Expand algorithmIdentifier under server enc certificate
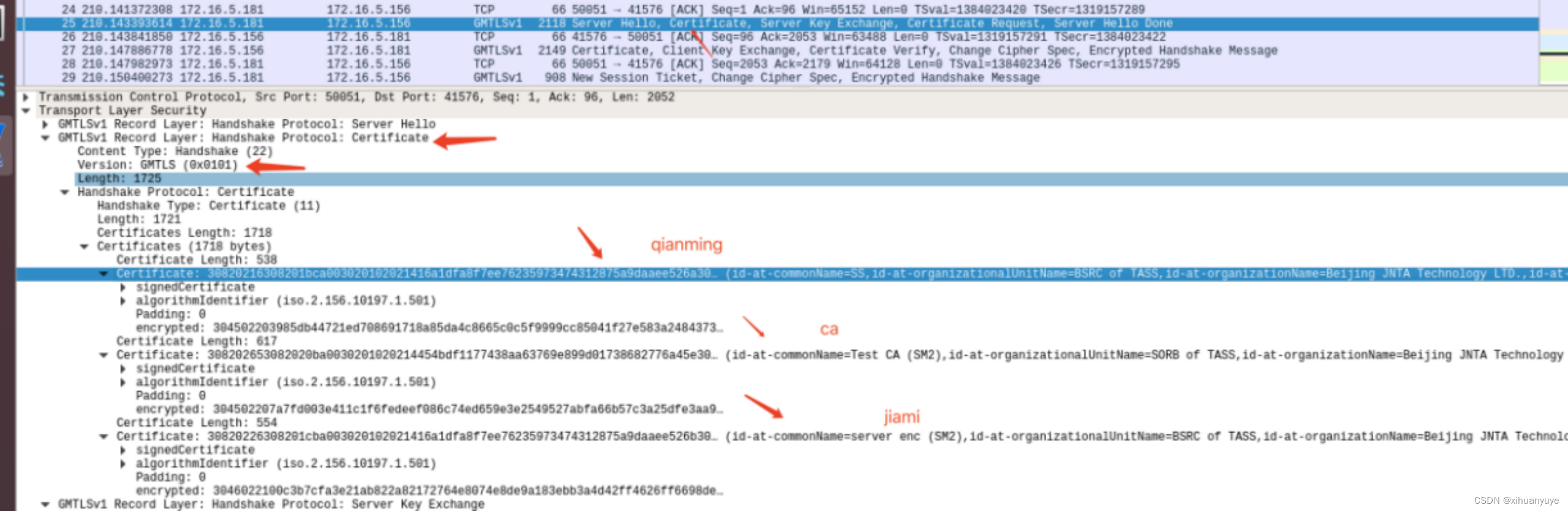Viewport: 1568px width, 511px height. click(x=123, y=463)
